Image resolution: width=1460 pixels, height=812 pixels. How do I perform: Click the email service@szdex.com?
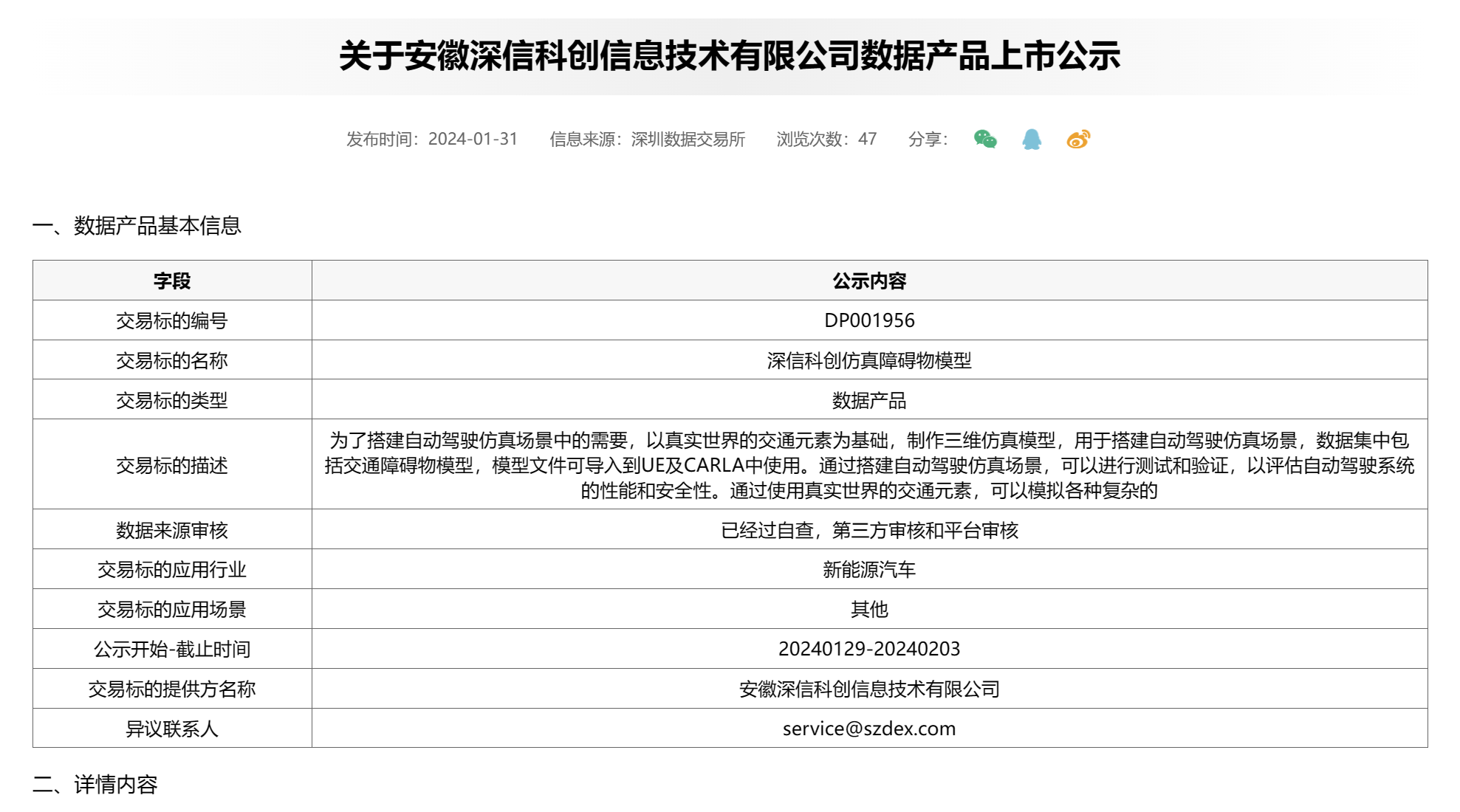click(869, 729)
